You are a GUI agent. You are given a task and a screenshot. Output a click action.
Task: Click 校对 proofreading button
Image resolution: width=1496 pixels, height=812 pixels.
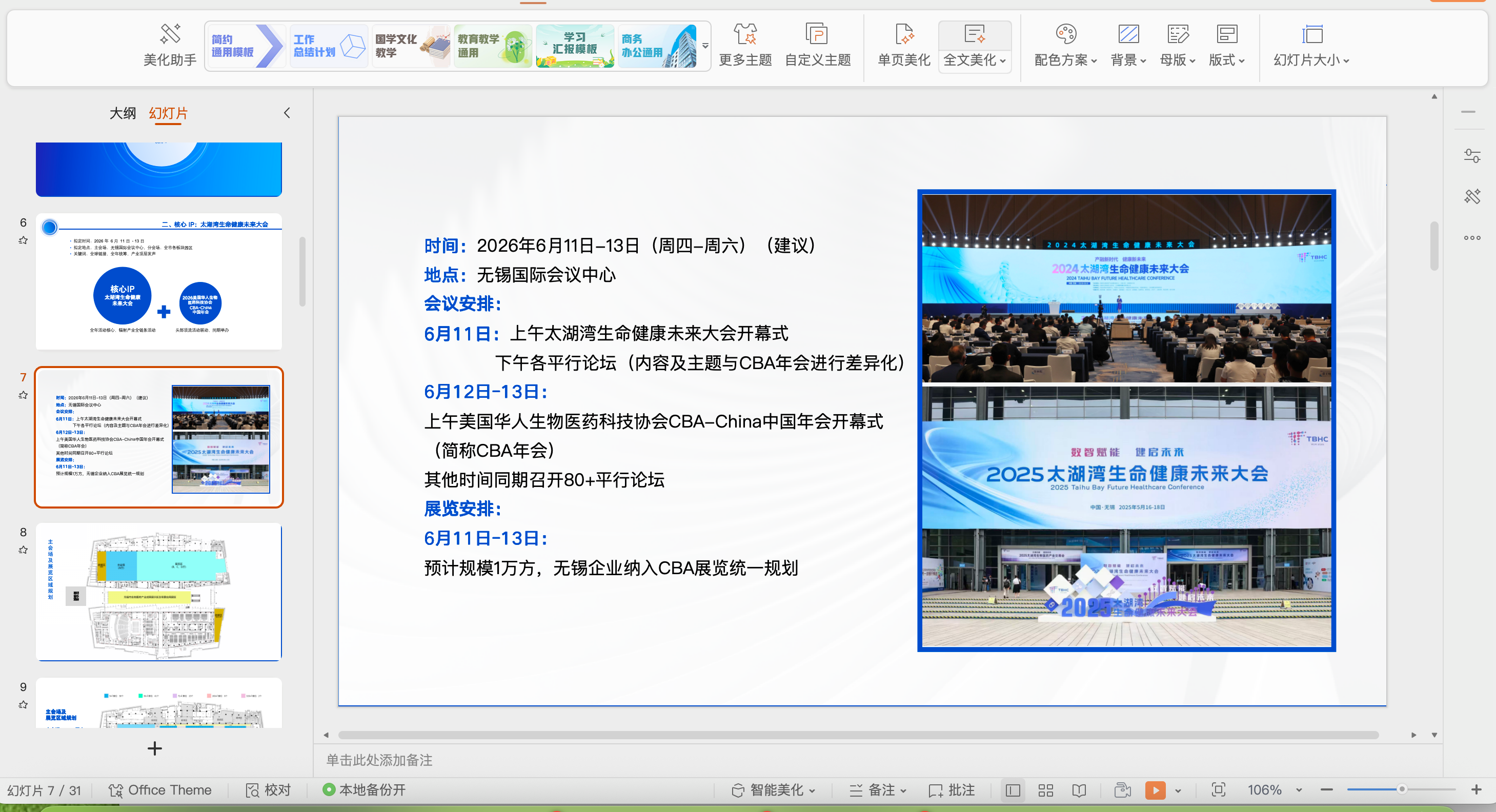[x=268, y=790]
